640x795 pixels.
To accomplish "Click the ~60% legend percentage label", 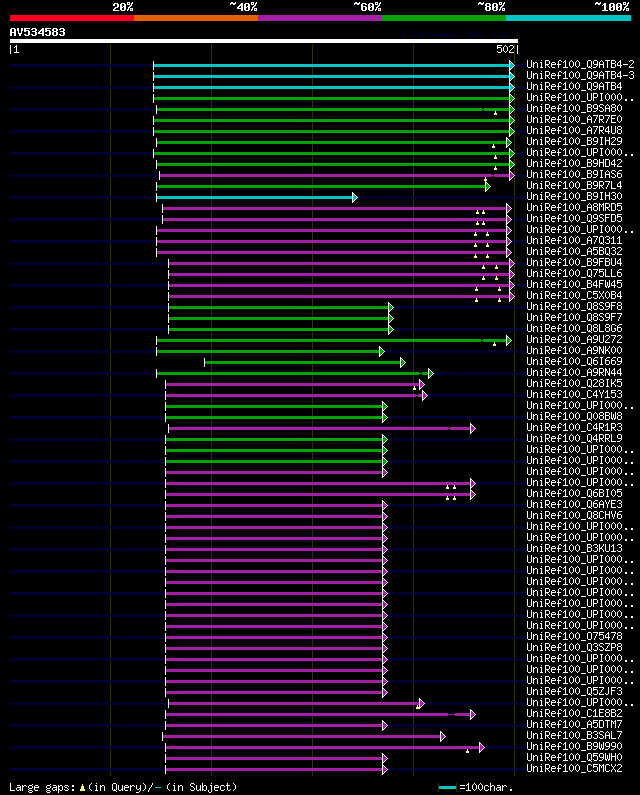I will click(367, 7).
